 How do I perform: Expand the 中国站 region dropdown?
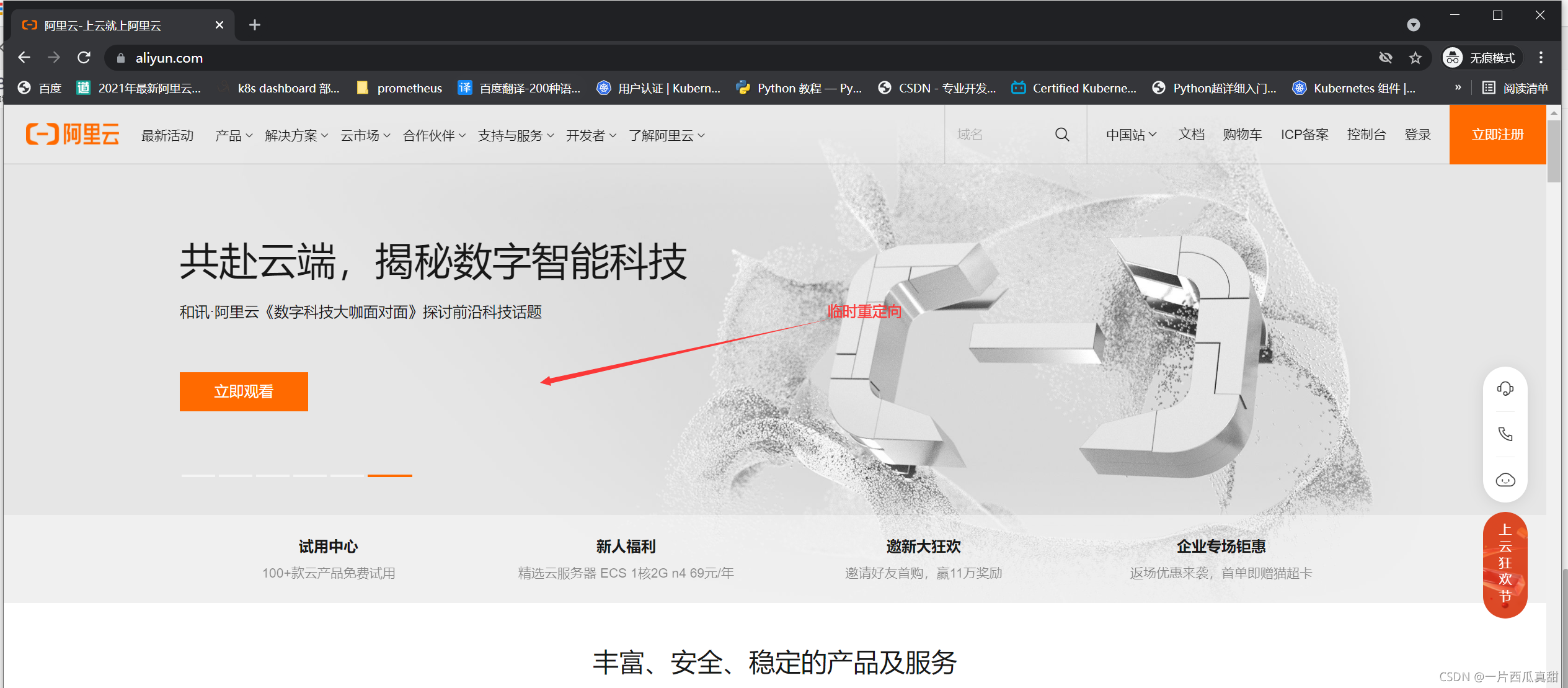tap(1130, 135)
